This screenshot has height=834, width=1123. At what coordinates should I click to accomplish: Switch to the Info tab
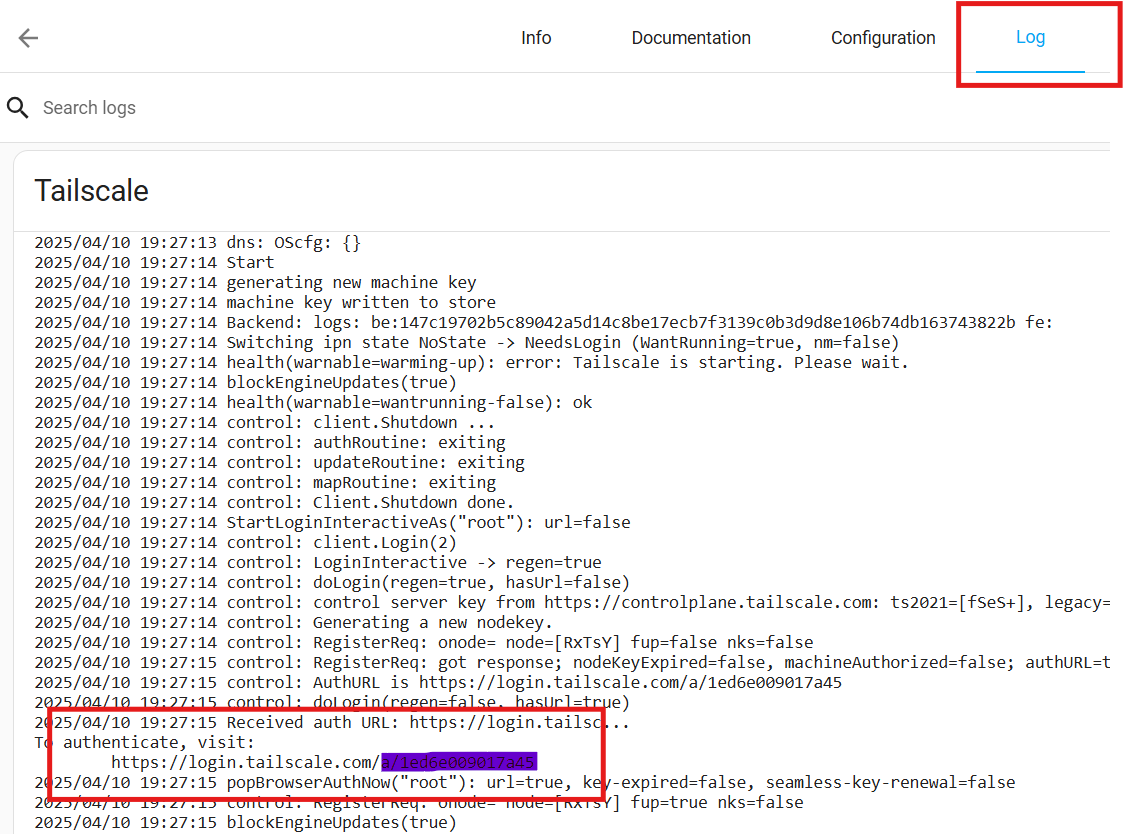[x=536, y=38]
